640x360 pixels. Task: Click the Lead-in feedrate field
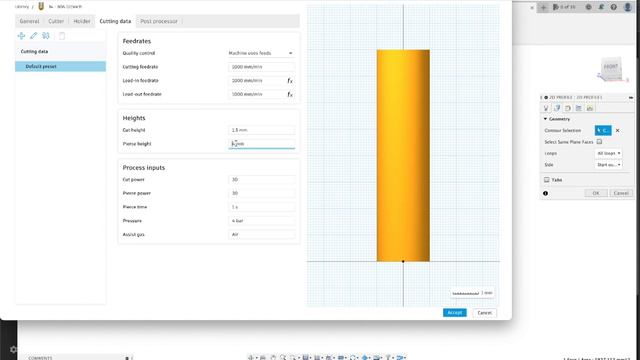pos(257,81)
